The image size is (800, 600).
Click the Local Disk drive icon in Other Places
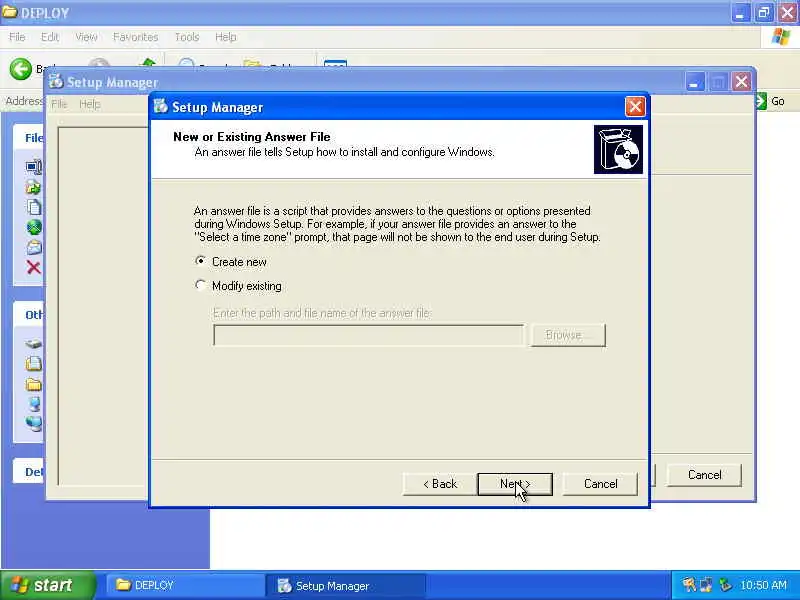click(34, 344)
